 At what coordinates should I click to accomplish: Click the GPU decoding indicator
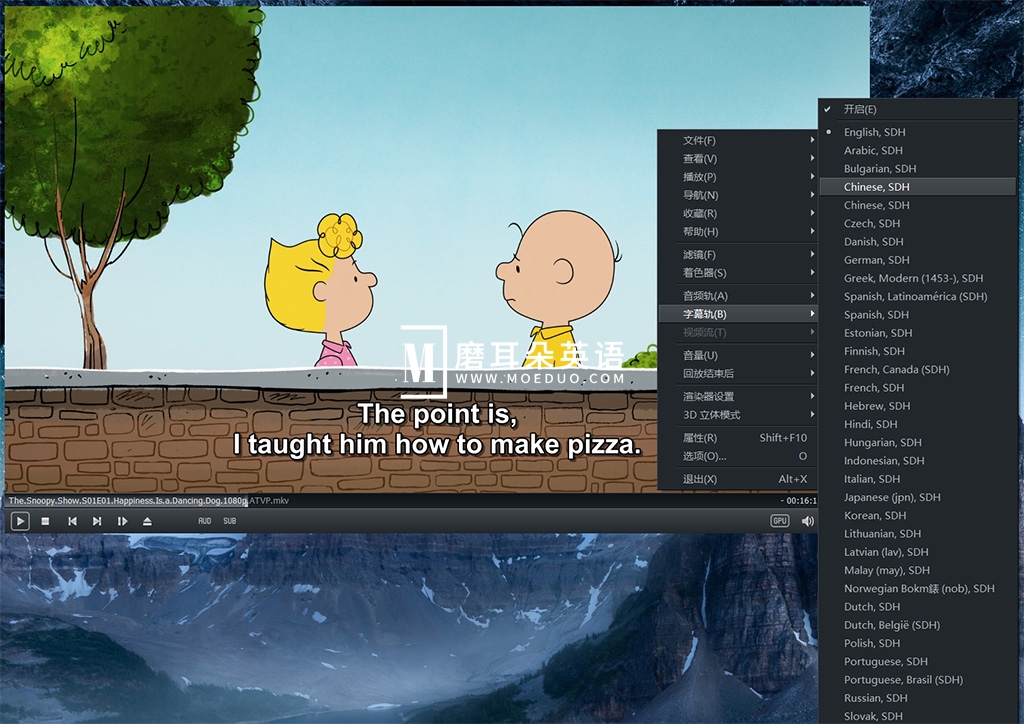pos(780,521)
